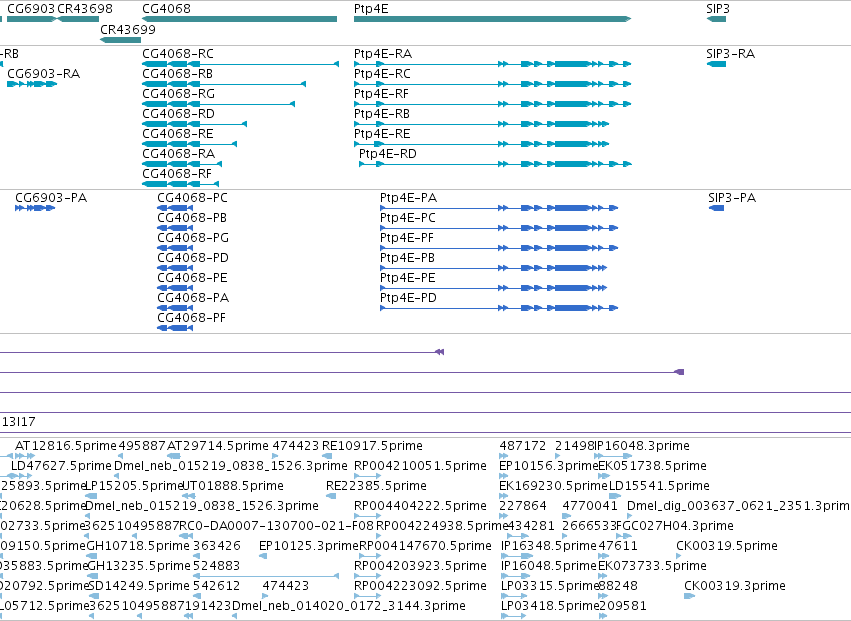
Task: Open the Ptp4E-PB protein label
Action: tap(408, 258)
